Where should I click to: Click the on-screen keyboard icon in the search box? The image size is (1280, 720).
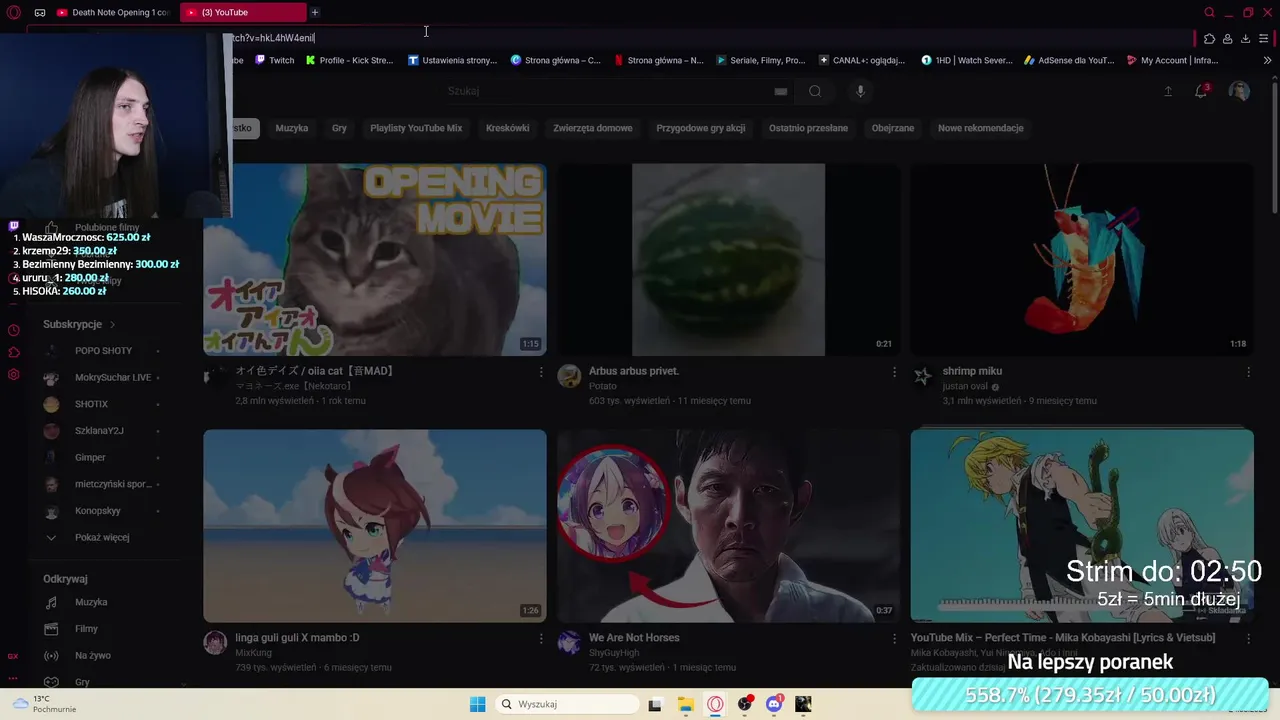(781, 91)
